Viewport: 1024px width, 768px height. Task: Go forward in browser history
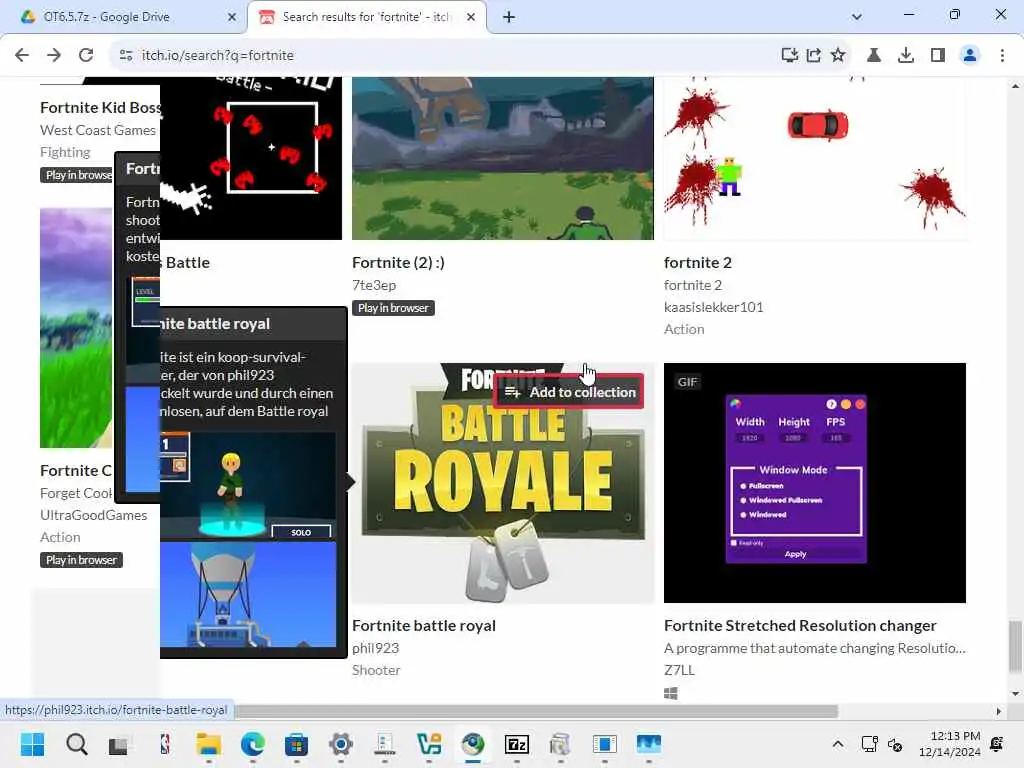click(54, 56)
